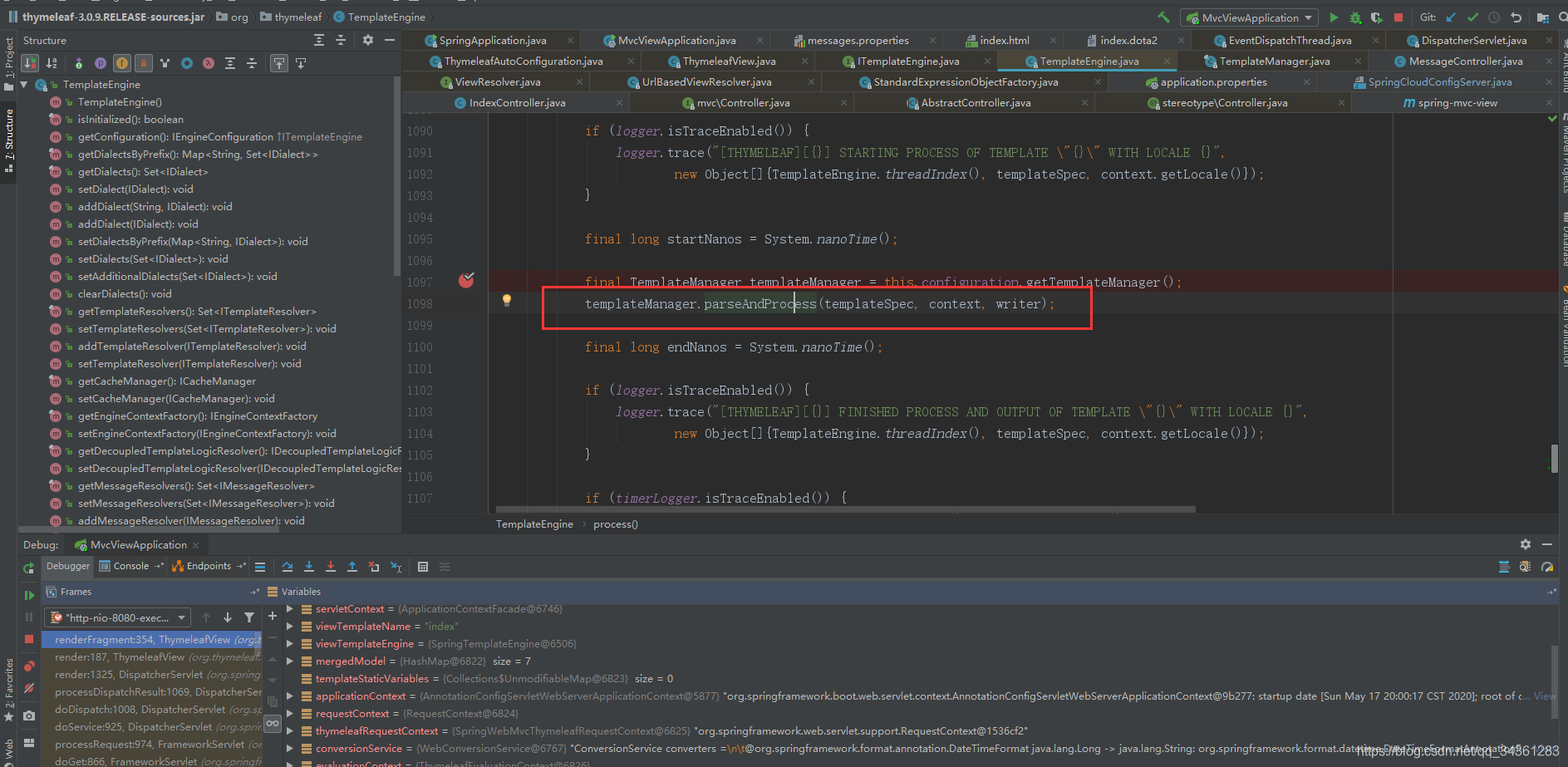Click Rerun MvcViewApplication in Debug panel
The height and width of the screenshot is (767, 1568).
[29, 568]
